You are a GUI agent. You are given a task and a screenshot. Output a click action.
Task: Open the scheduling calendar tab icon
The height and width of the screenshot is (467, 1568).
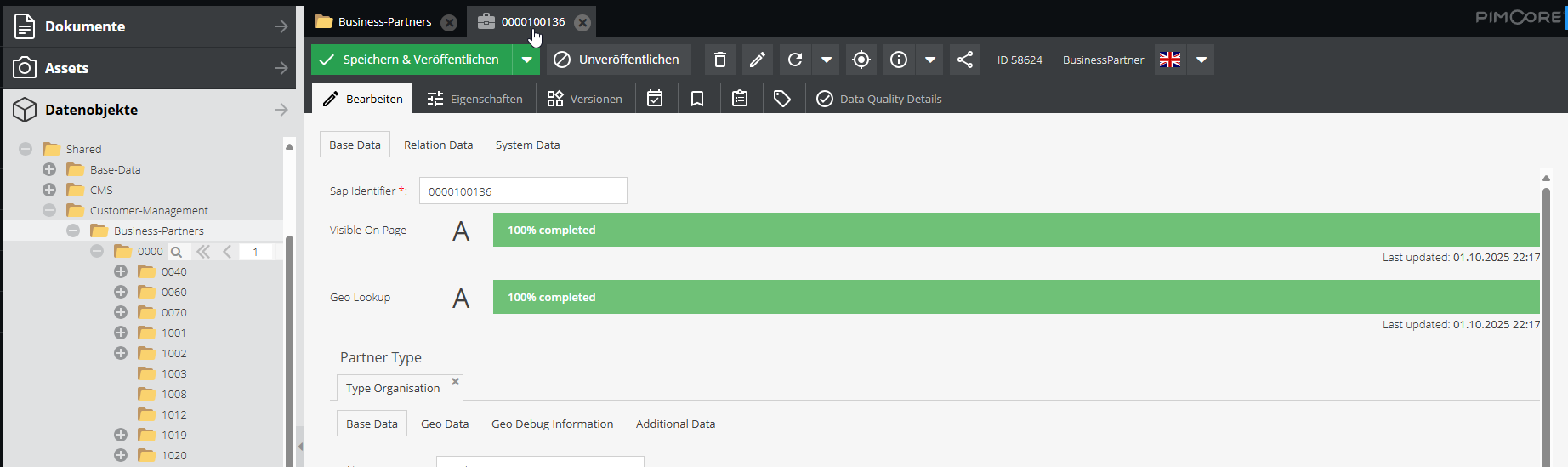point(655,99)
